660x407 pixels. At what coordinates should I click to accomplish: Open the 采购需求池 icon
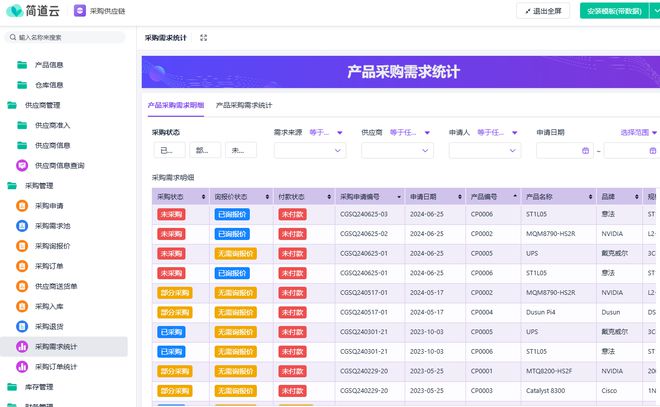(22, 226)
